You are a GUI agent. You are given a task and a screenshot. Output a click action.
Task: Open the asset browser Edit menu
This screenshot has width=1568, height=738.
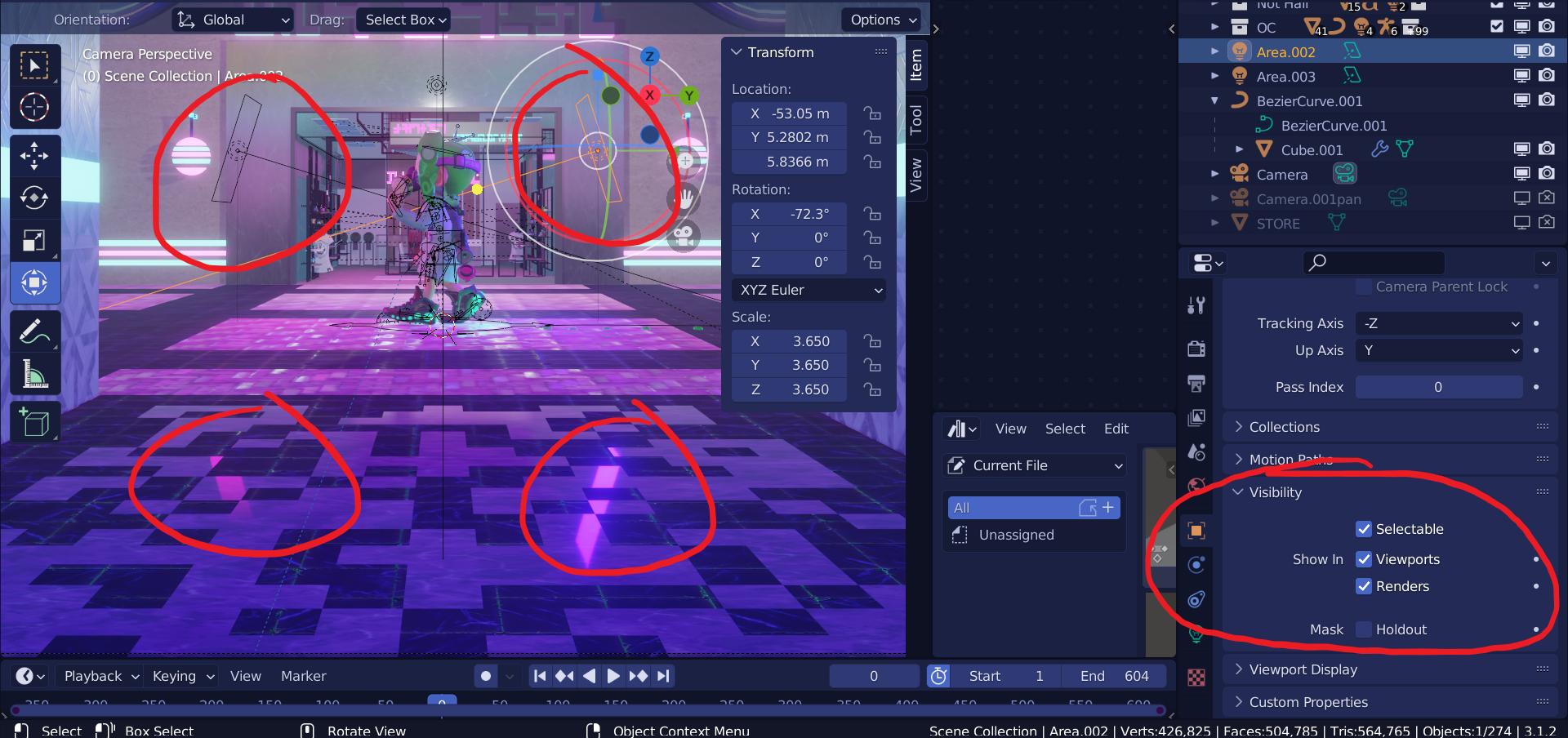click(1116, 429)
